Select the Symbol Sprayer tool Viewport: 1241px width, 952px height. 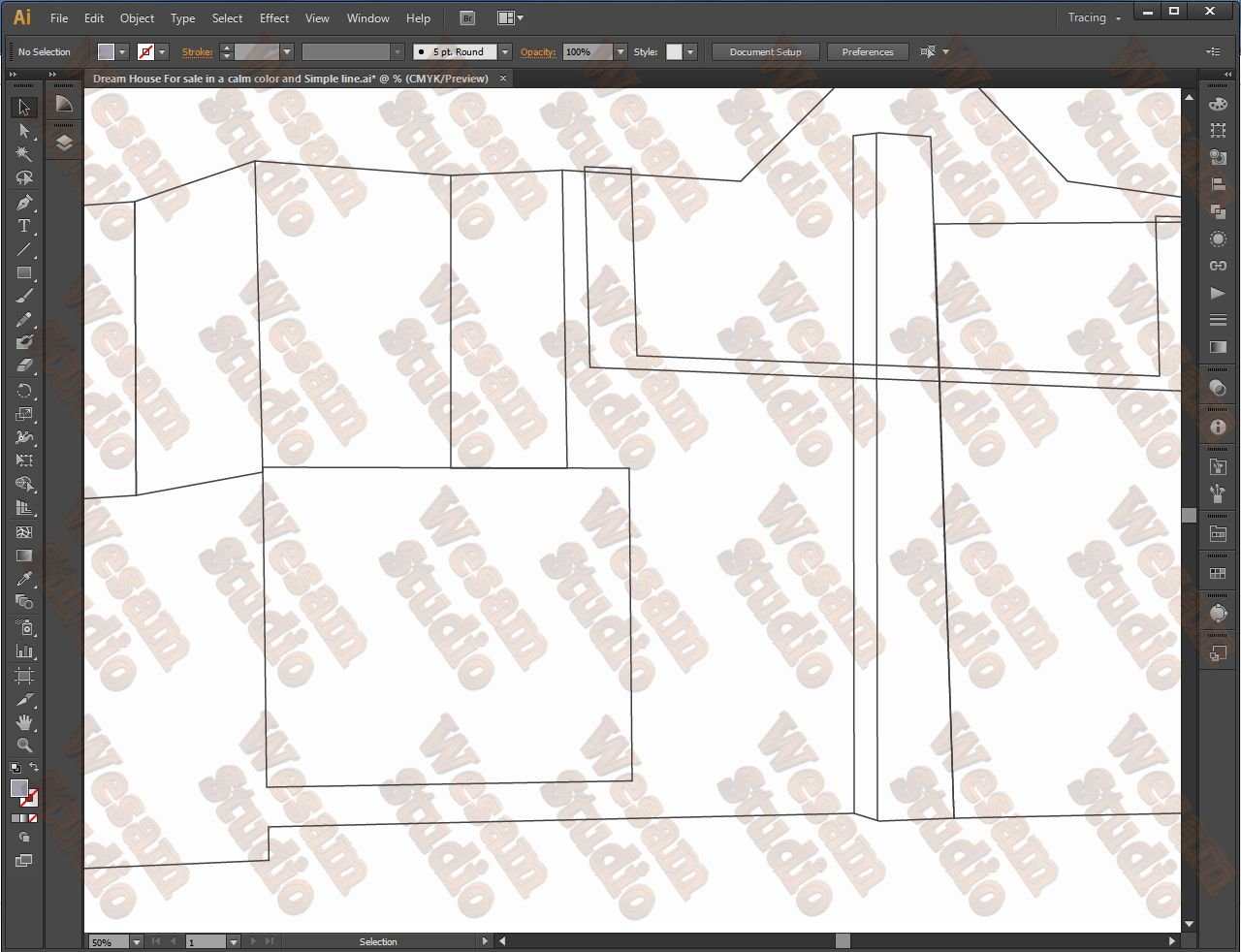24,627
